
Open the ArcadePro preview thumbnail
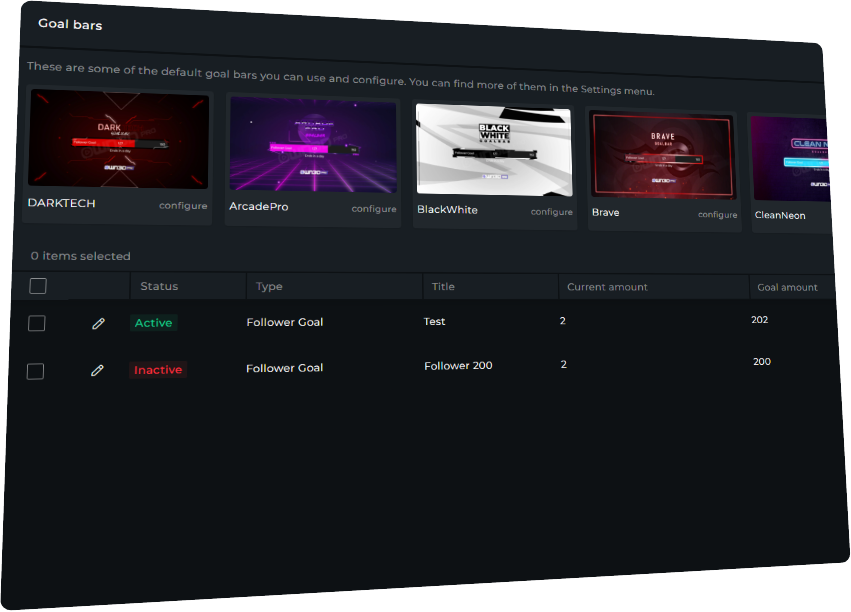(313, 145)
